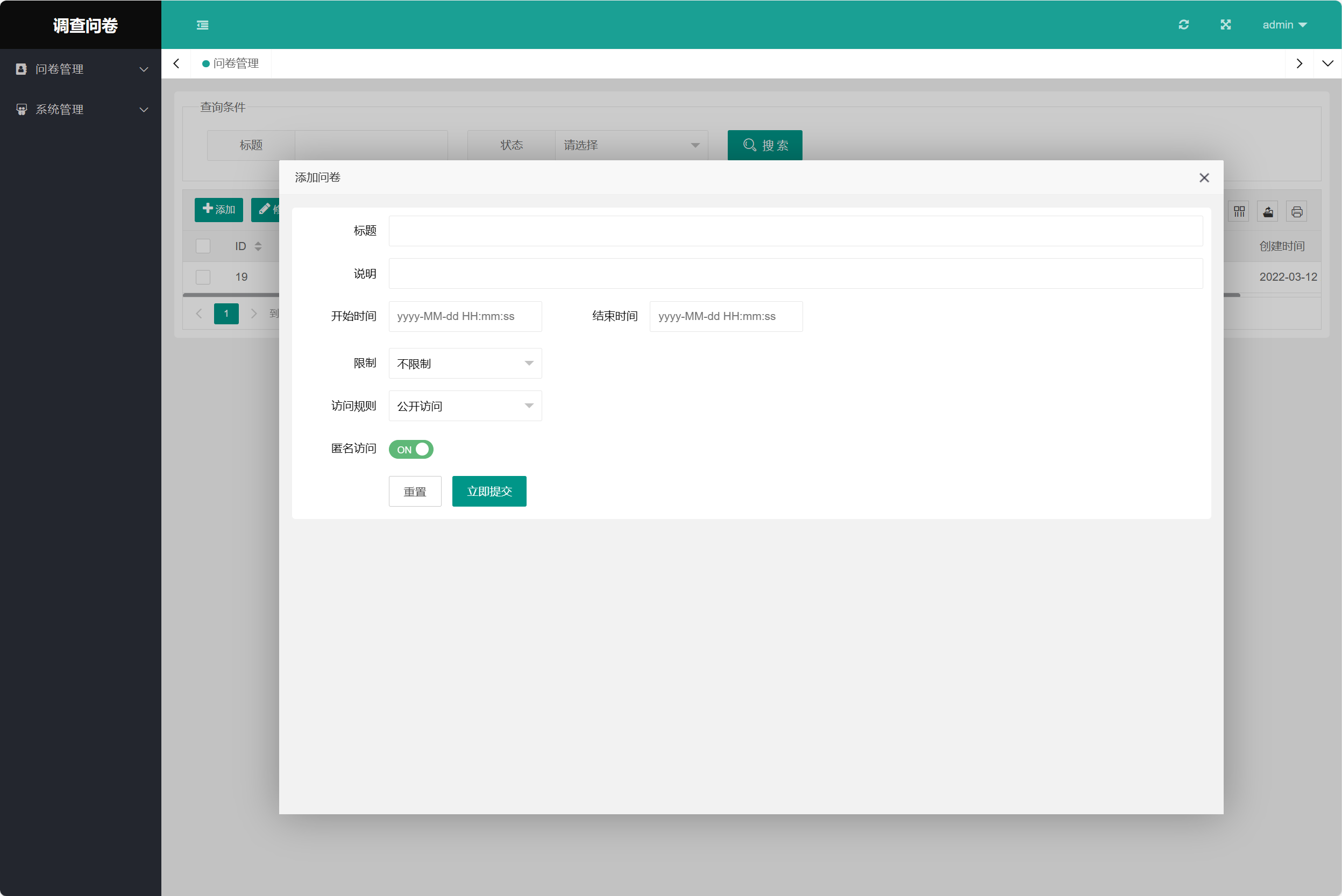The image size is (1342, 896).
Task: Close the 添加问卷 dialog
Action: tap(1204, 177)
